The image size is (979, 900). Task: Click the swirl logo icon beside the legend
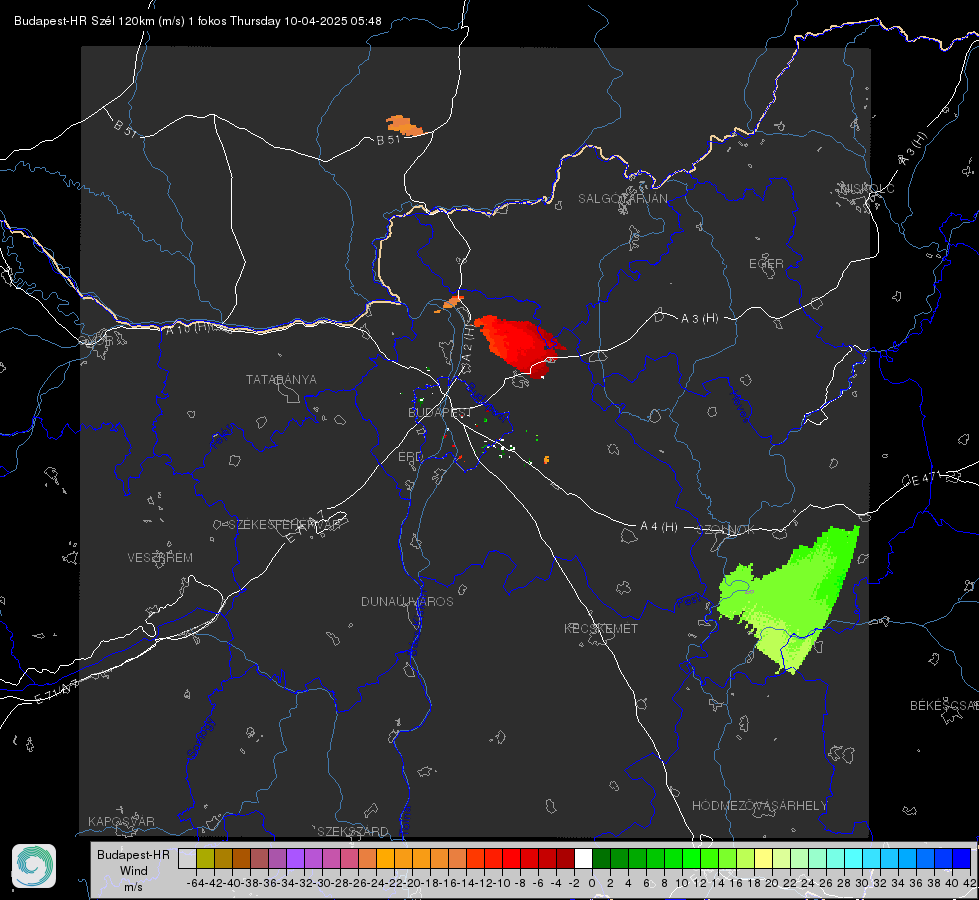point(34,866)
